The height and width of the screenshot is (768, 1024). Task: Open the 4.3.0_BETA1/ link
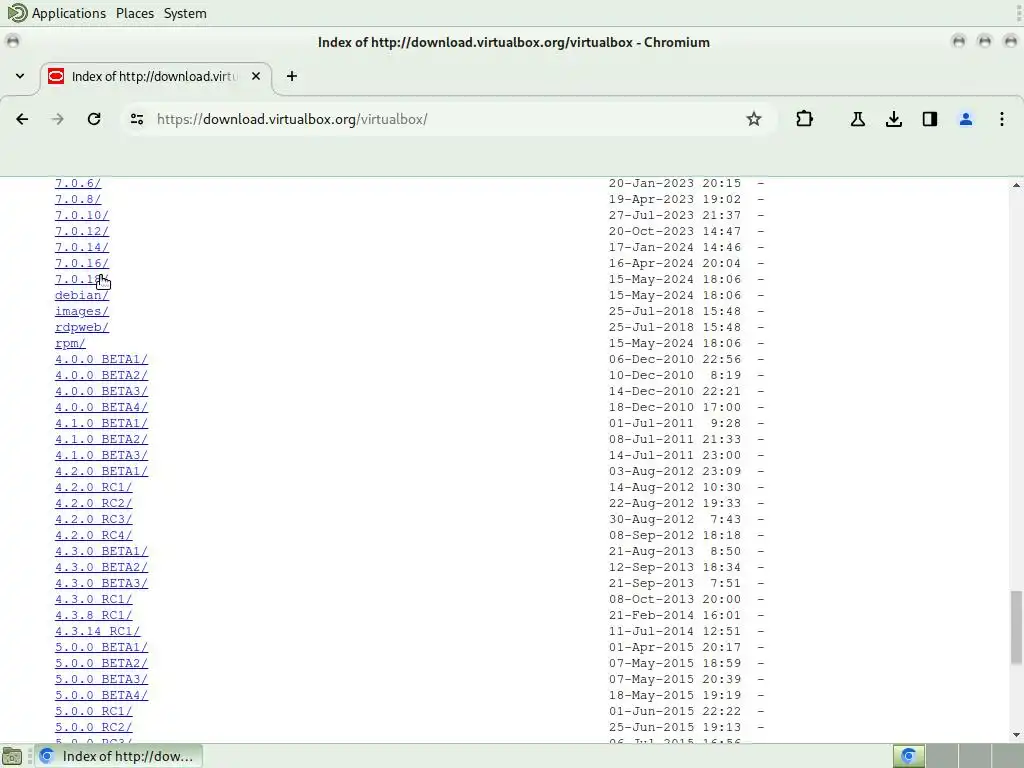(x=101, y=551)
